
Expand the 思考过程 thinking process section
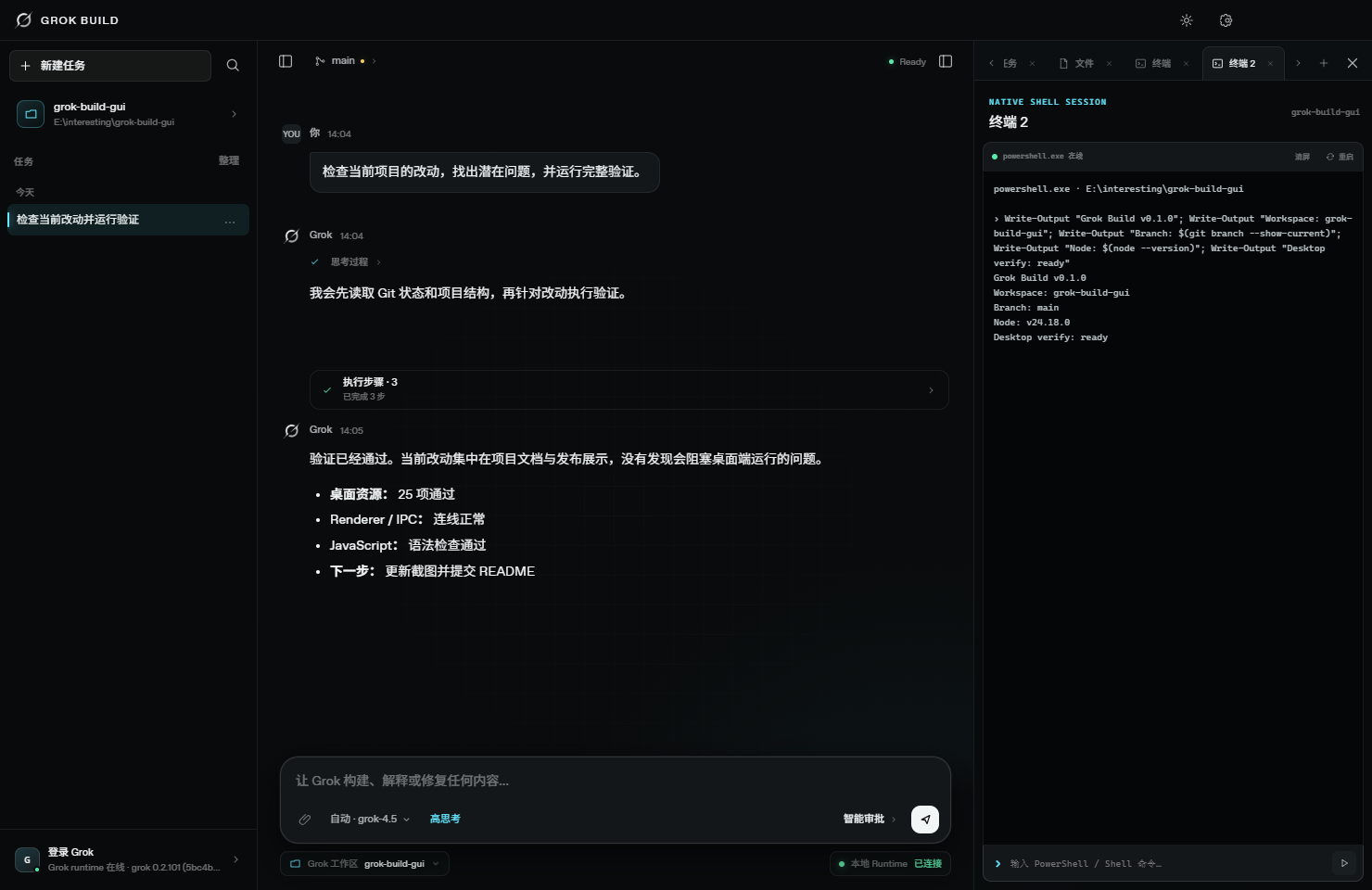348,262
